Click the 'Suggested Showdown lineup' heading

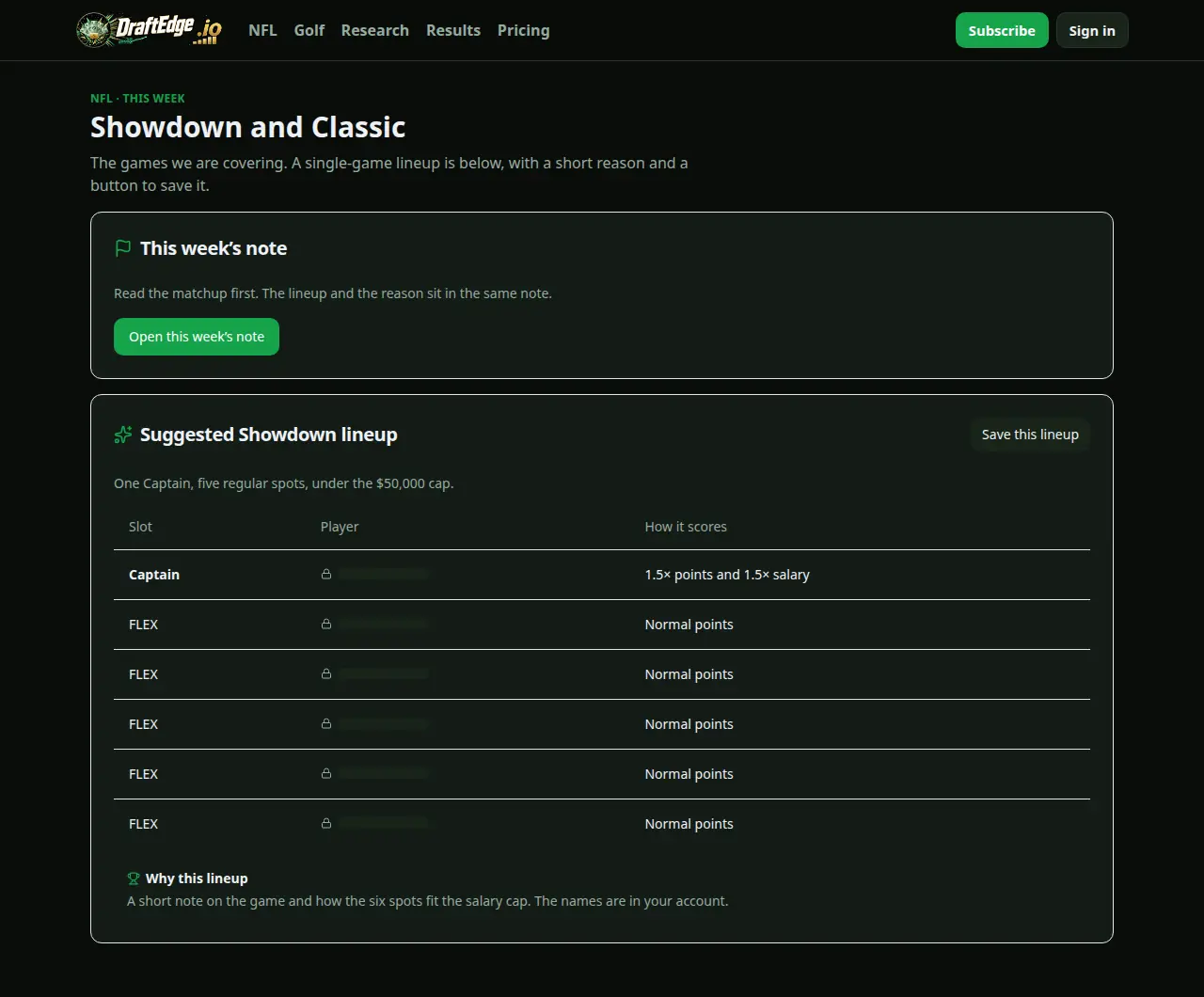click(x=269, y=435)
